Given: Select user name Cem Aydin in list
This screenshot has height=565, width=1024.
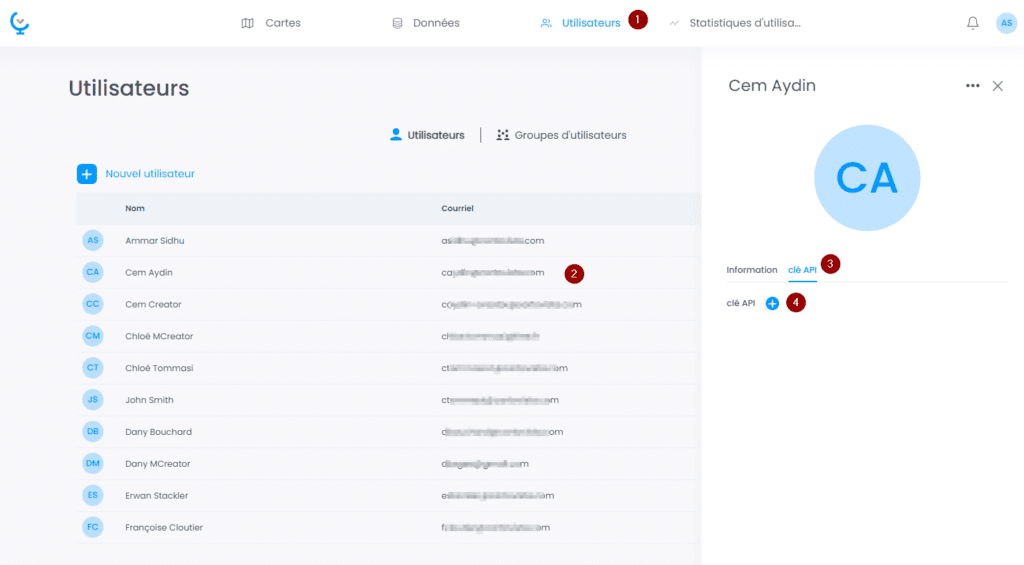Looking at the screenshot, I should (x=149, y=272).
